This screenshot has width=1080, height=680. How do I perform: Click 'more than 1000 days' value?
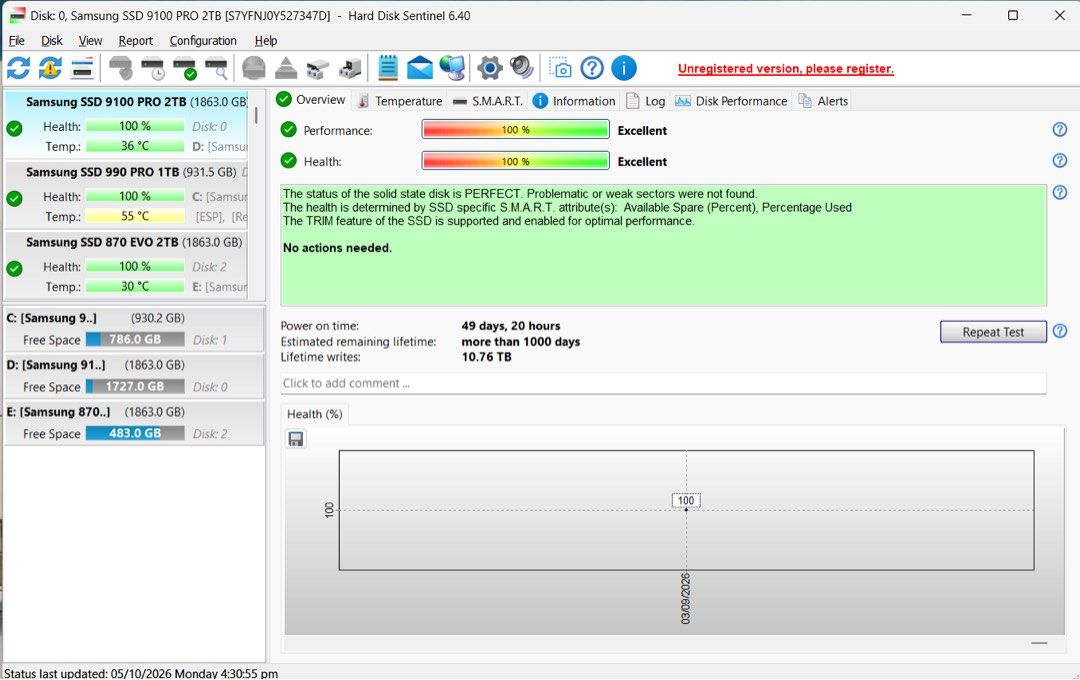[521, 342]
